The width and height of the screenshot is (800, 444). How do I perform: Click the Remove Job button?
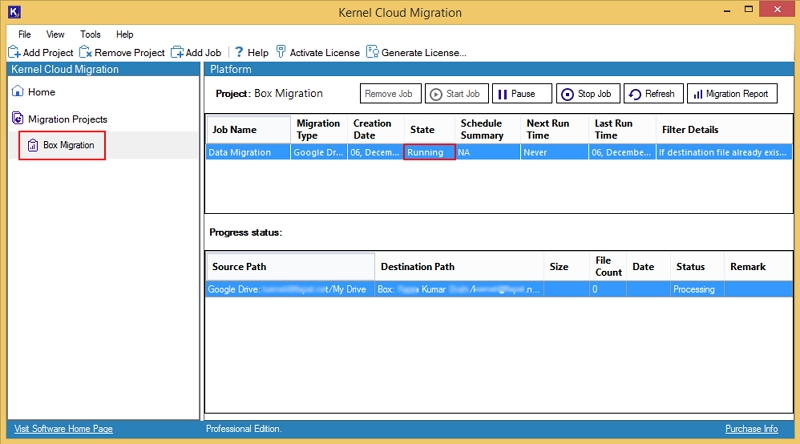[x=390, y=93]
